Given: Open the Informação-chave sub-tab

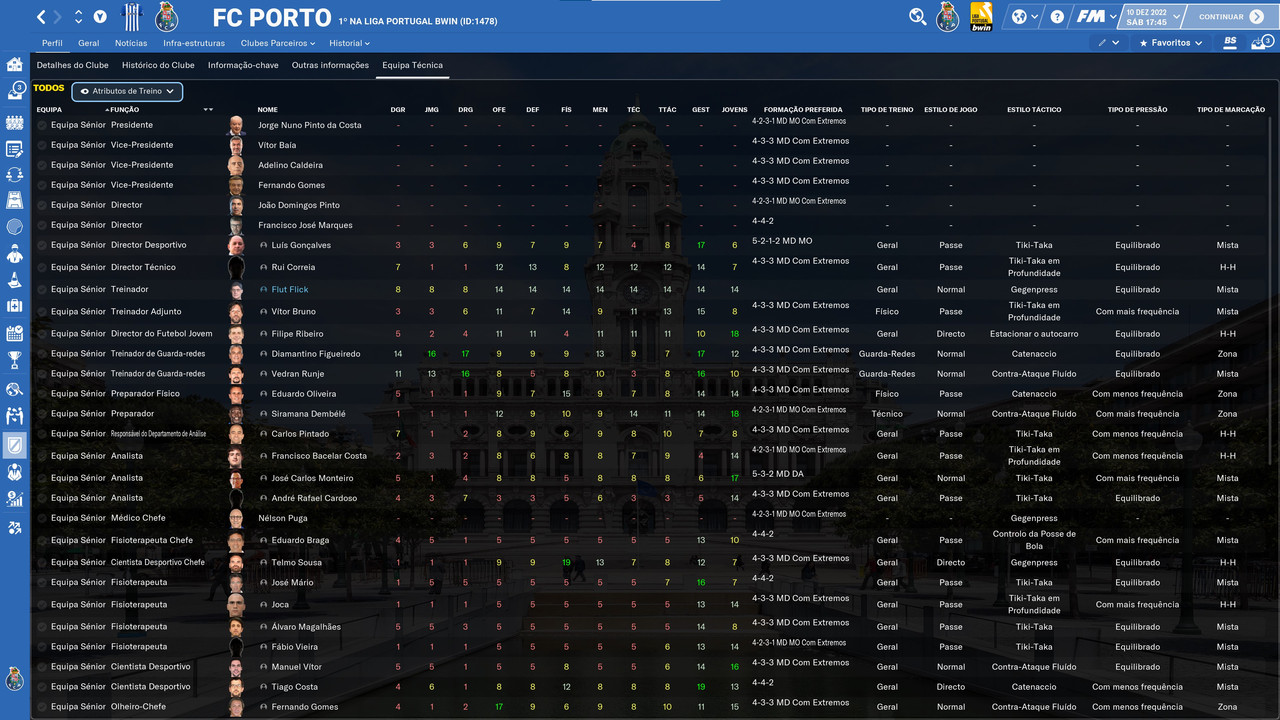Looking at the screenshot, I should point(243,65).
